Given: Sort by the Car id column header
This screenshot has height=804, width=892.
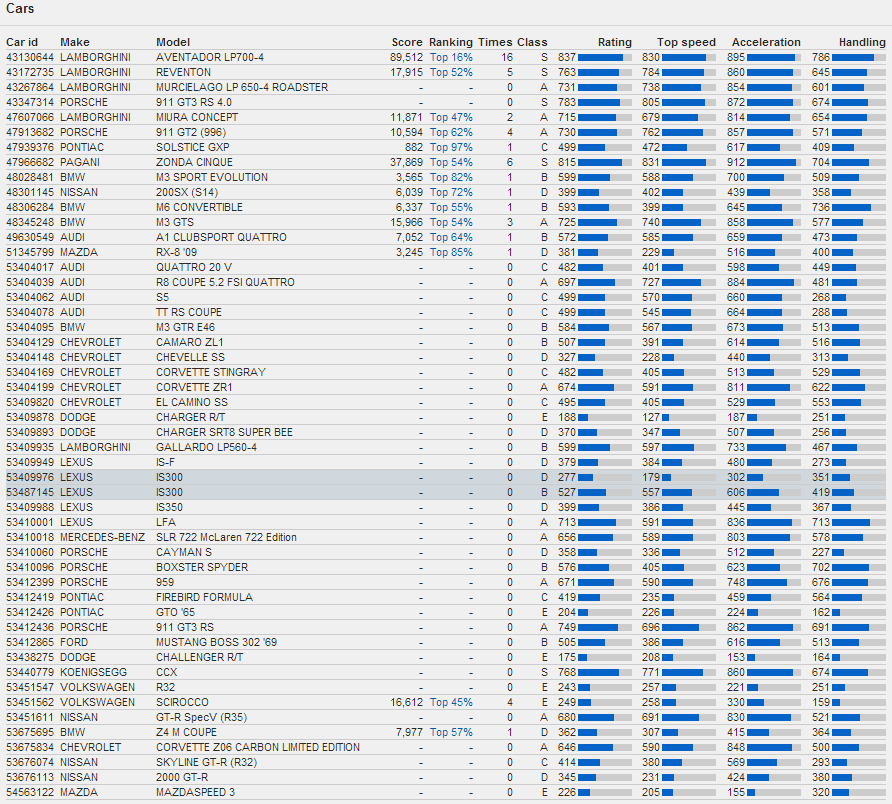Looking at the screenshot, I should [x=22, y=42].
